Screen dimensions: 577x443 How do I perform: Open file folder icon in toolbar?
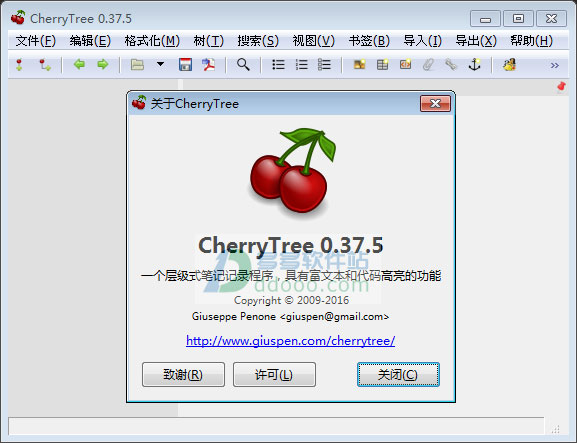click(x=137, y=65)
